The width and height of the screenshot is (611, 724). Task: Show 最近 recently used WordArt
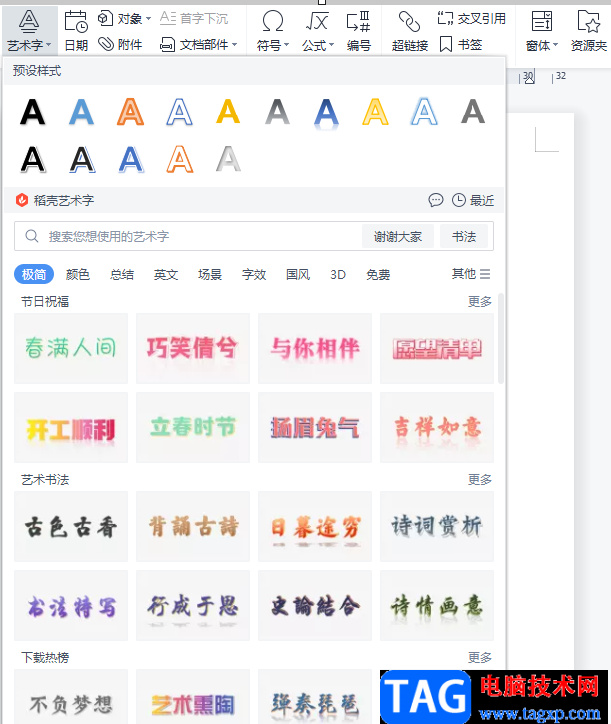[x=472, y=200]
